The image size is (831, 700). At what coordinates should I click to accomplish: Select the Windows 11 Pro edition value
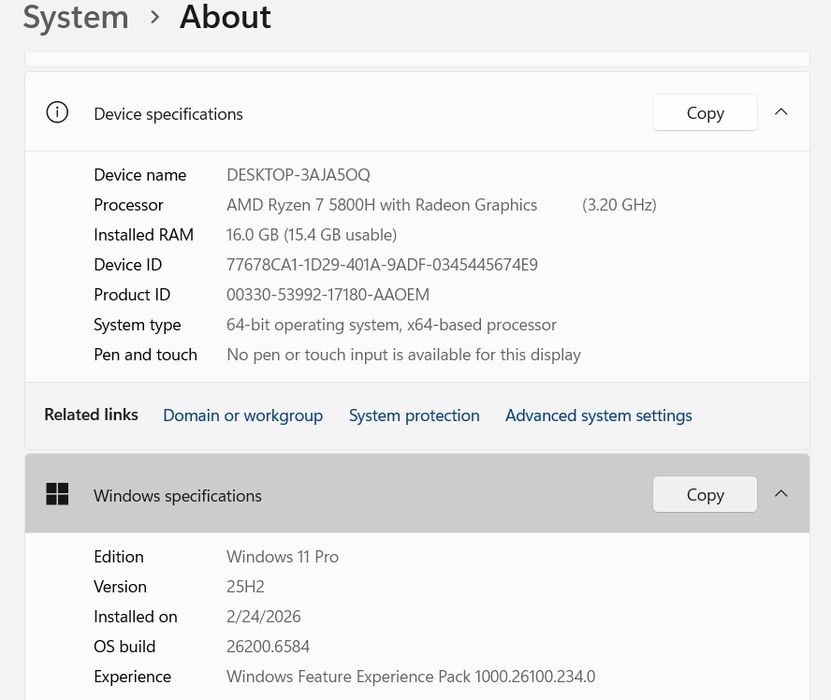(282, 556)
